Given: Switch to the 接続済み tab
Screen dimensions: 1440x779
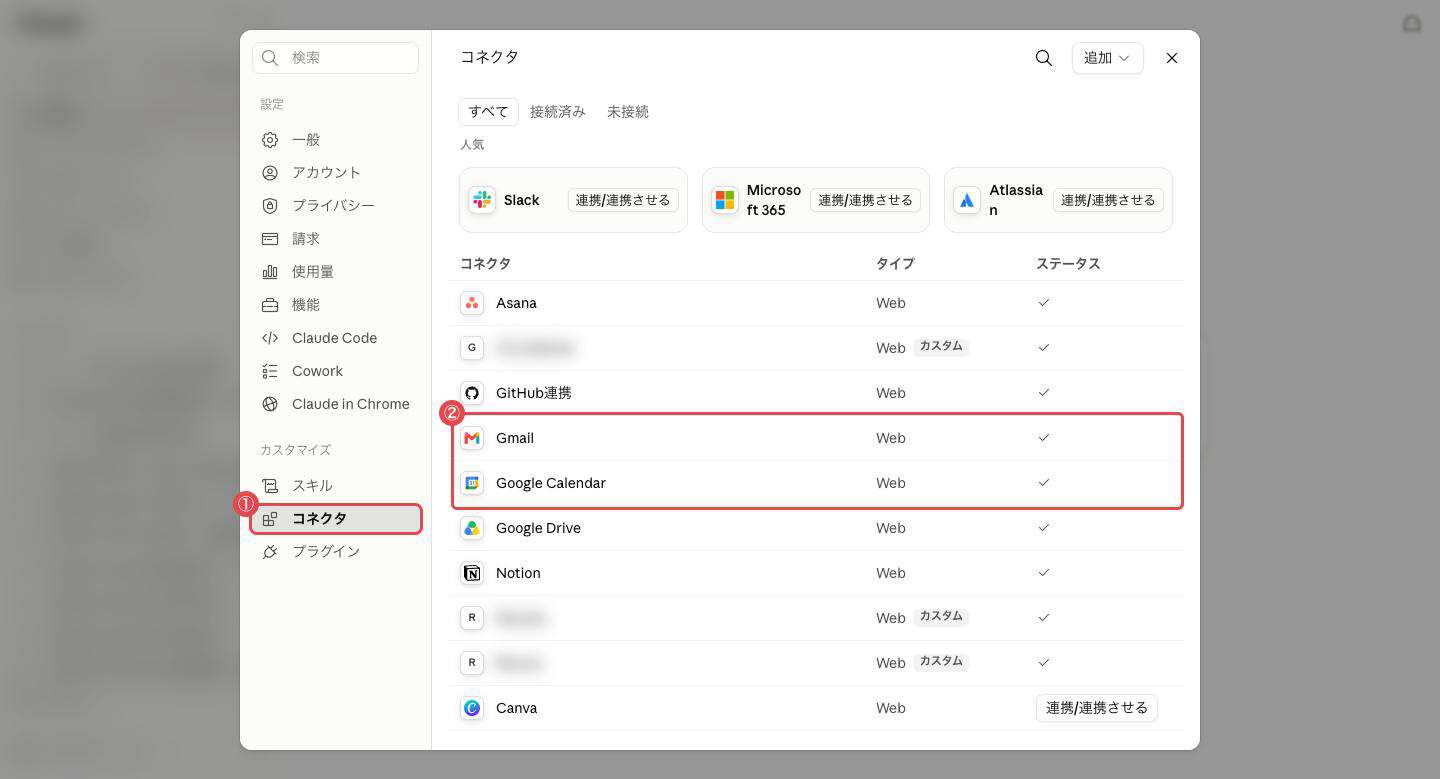Looking at the screenshot, I should 558,112.
